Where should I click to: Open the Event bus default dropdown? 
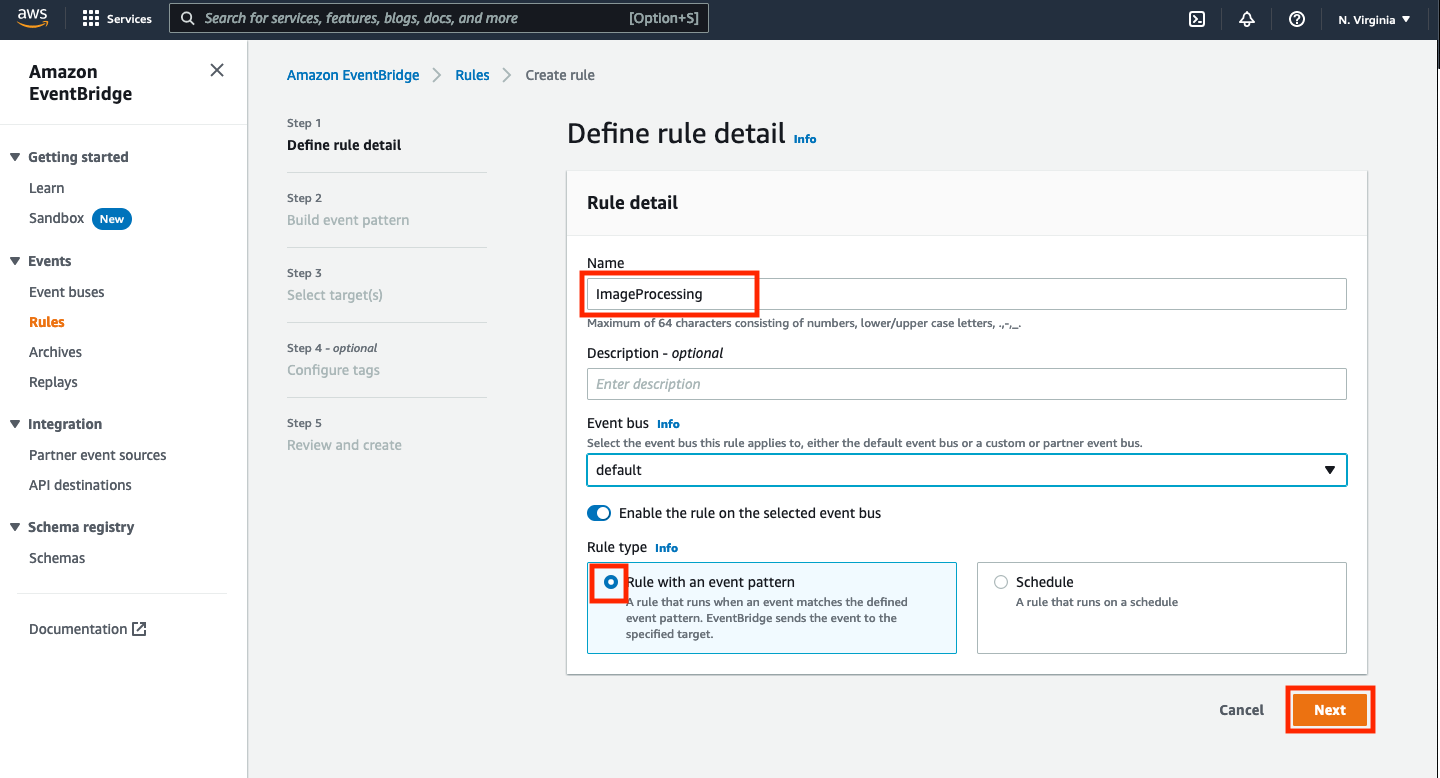click(x=967, y=470)
